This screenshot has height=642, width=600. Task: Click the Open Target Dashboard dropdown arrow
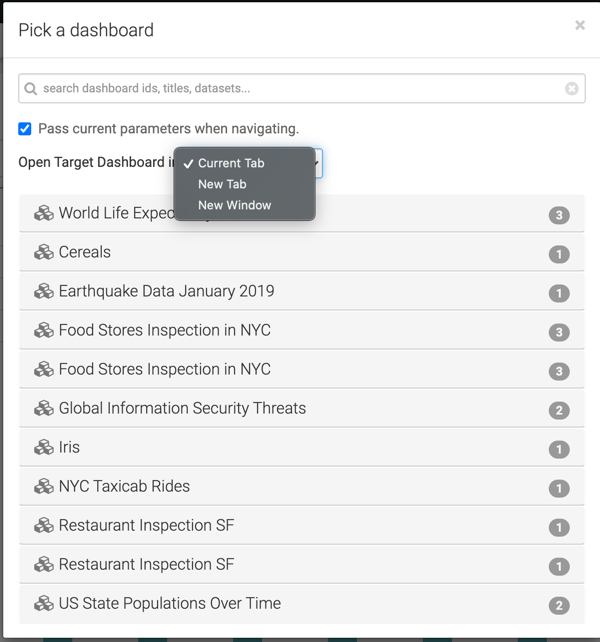[316, 163]
